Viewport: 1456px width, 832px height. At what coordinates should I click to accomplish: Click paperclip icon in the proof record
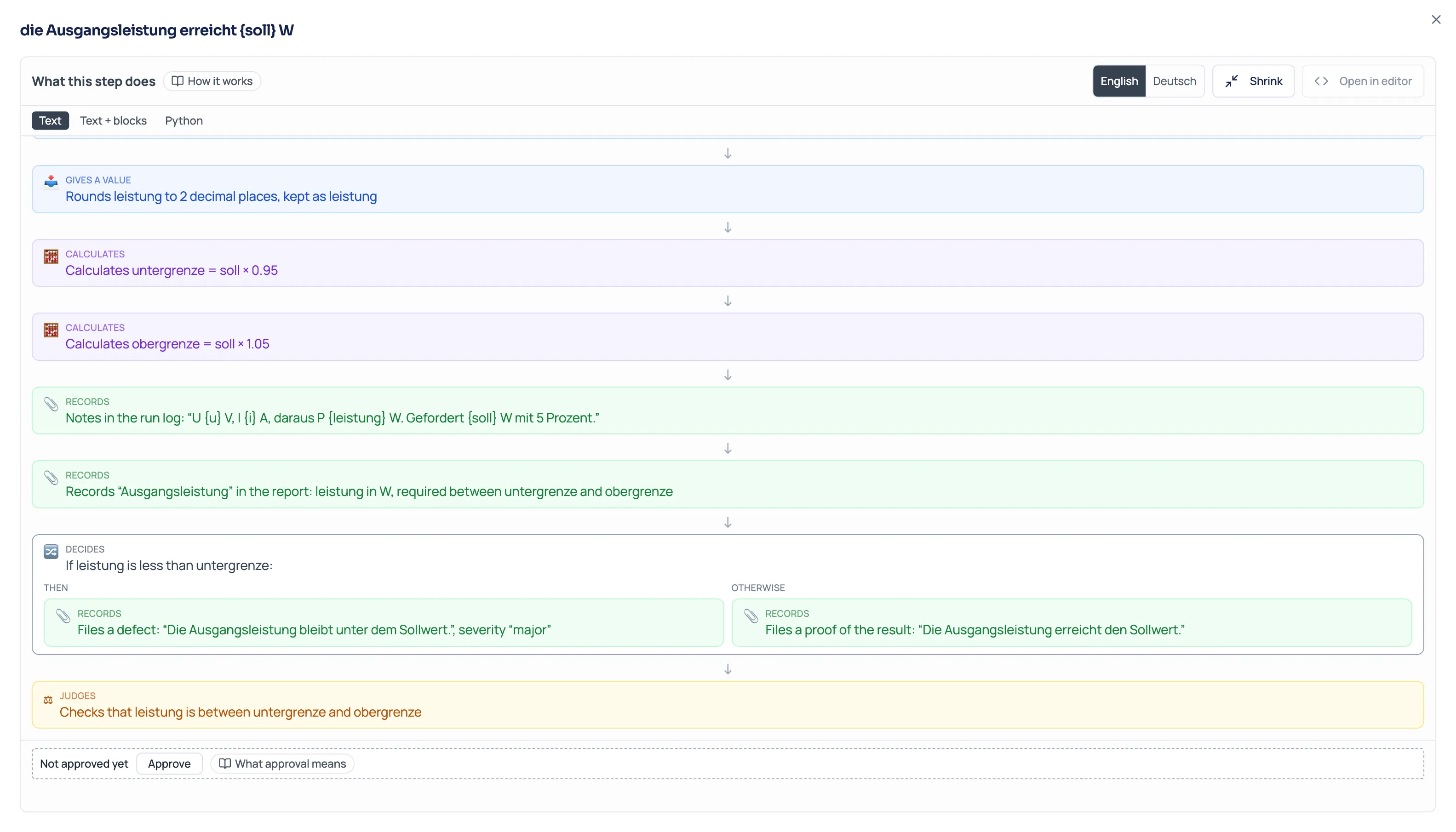751,616
